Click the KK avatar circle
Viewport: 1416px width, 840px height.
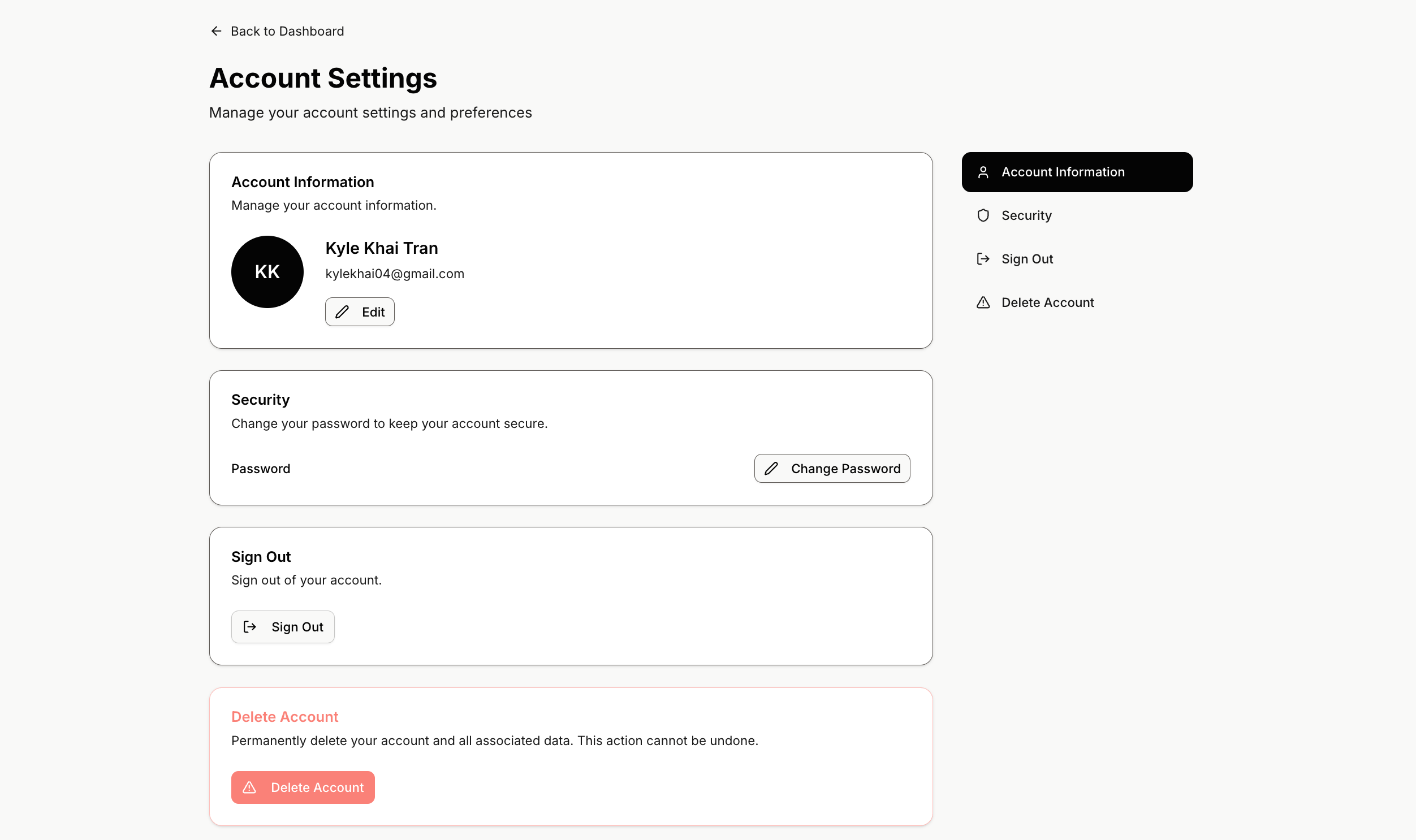coord(267,272)
